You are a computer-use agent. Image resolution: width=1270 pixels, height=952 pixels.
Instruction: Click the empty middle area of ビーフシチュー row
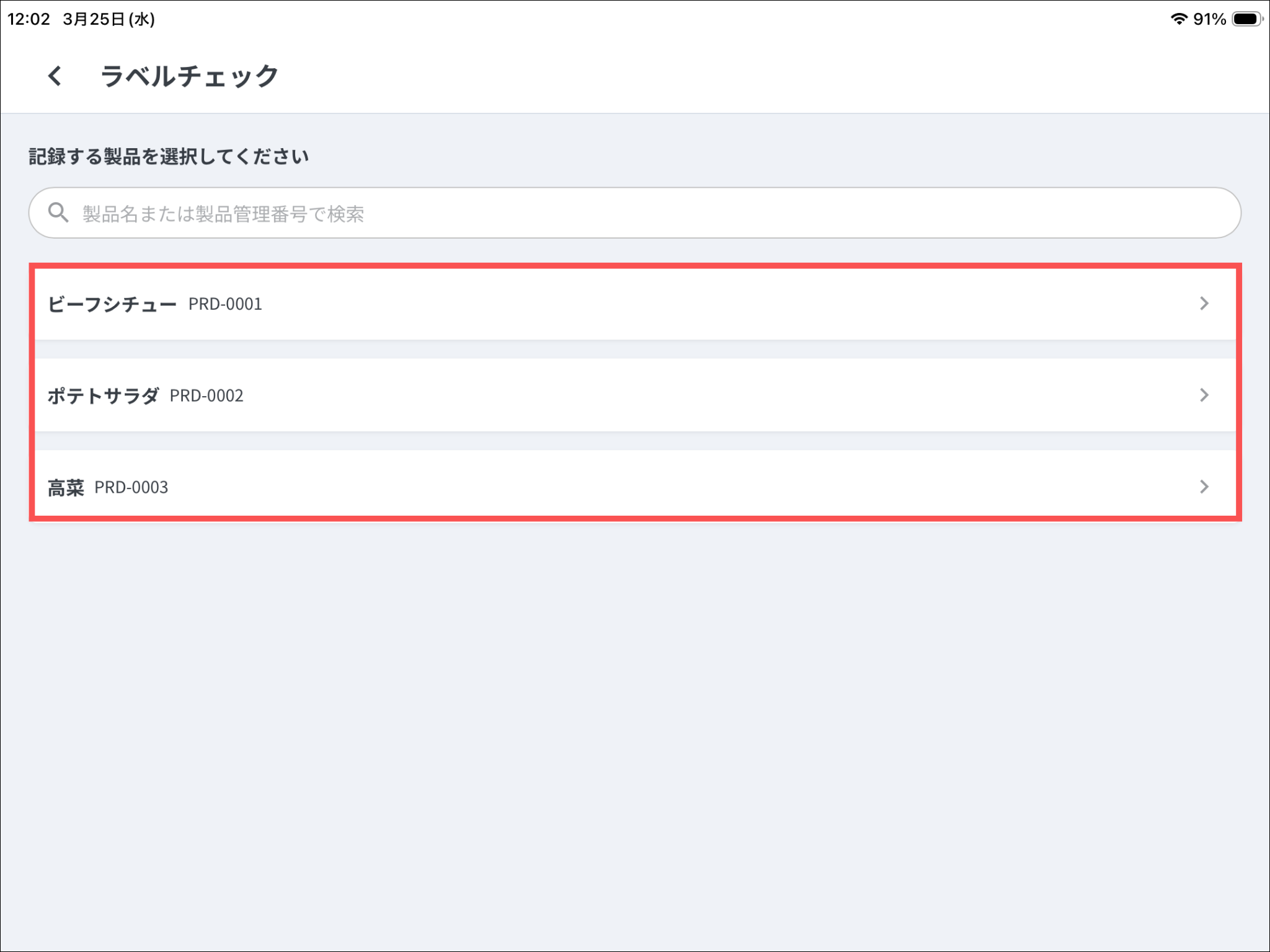(682, 304)
